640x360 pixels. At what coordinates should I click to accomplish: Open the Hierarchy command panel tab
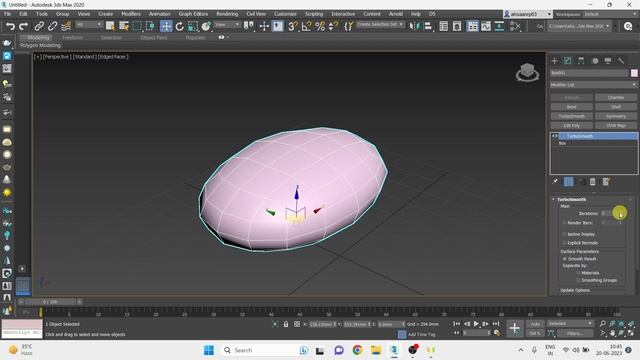click(x=581, y=61)
